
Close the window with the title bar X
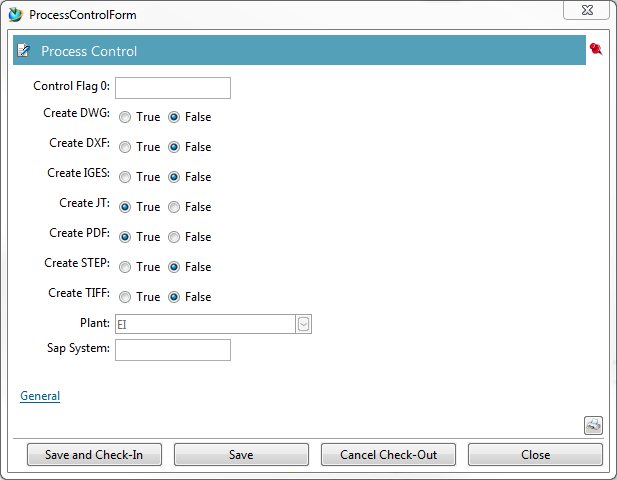[586, 10]
